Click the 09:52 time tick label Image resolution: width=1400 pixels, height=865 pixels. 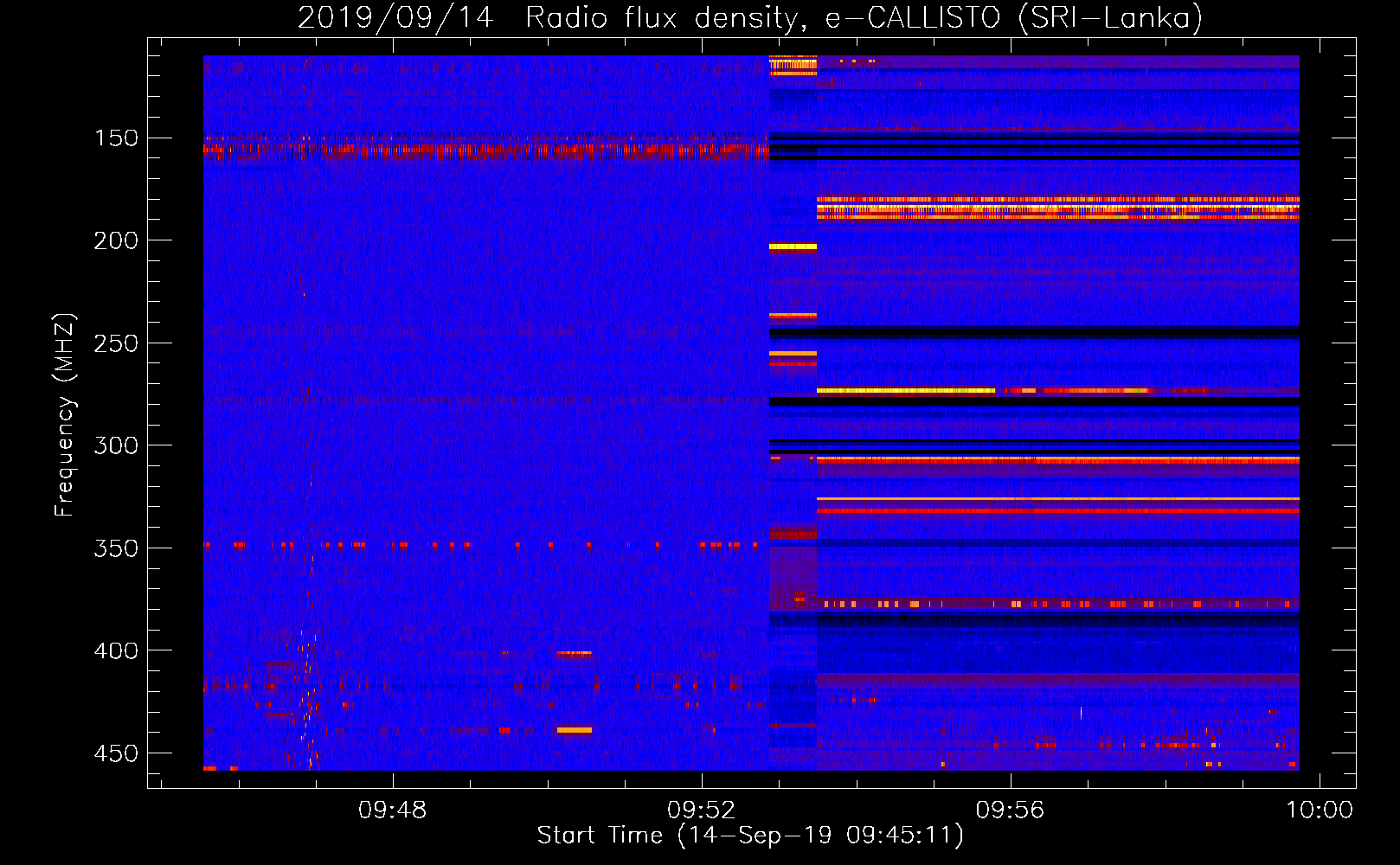[702, 811]
